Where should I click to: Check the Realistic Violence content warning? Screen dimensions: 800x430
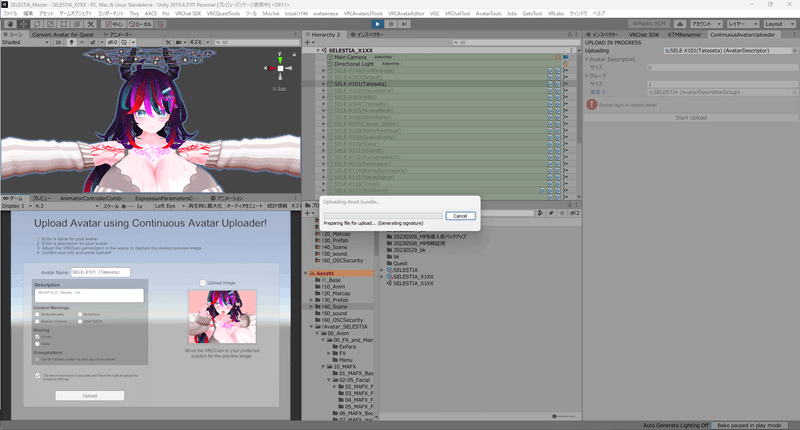37,321
